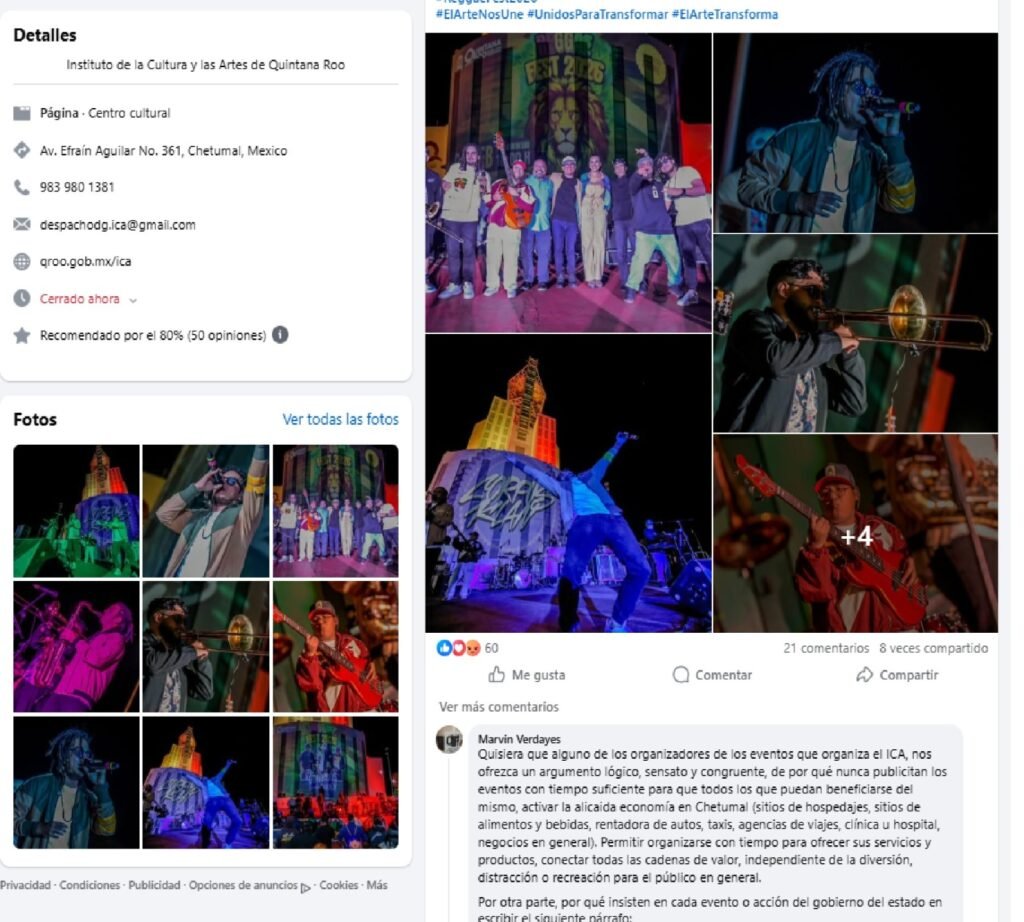Click the phone icon next to 983 980 1381

(22, 187)
